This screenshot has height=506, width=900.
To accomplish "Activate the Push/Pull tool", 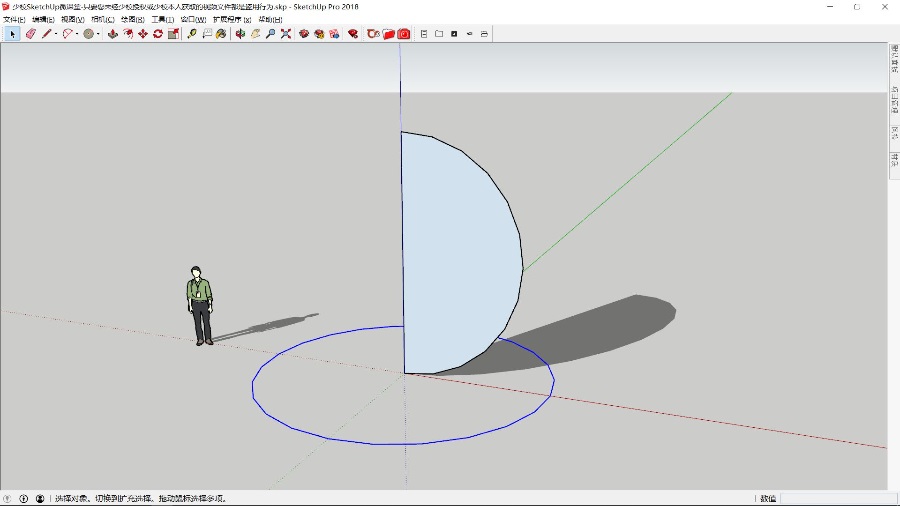I will point(113,33).
